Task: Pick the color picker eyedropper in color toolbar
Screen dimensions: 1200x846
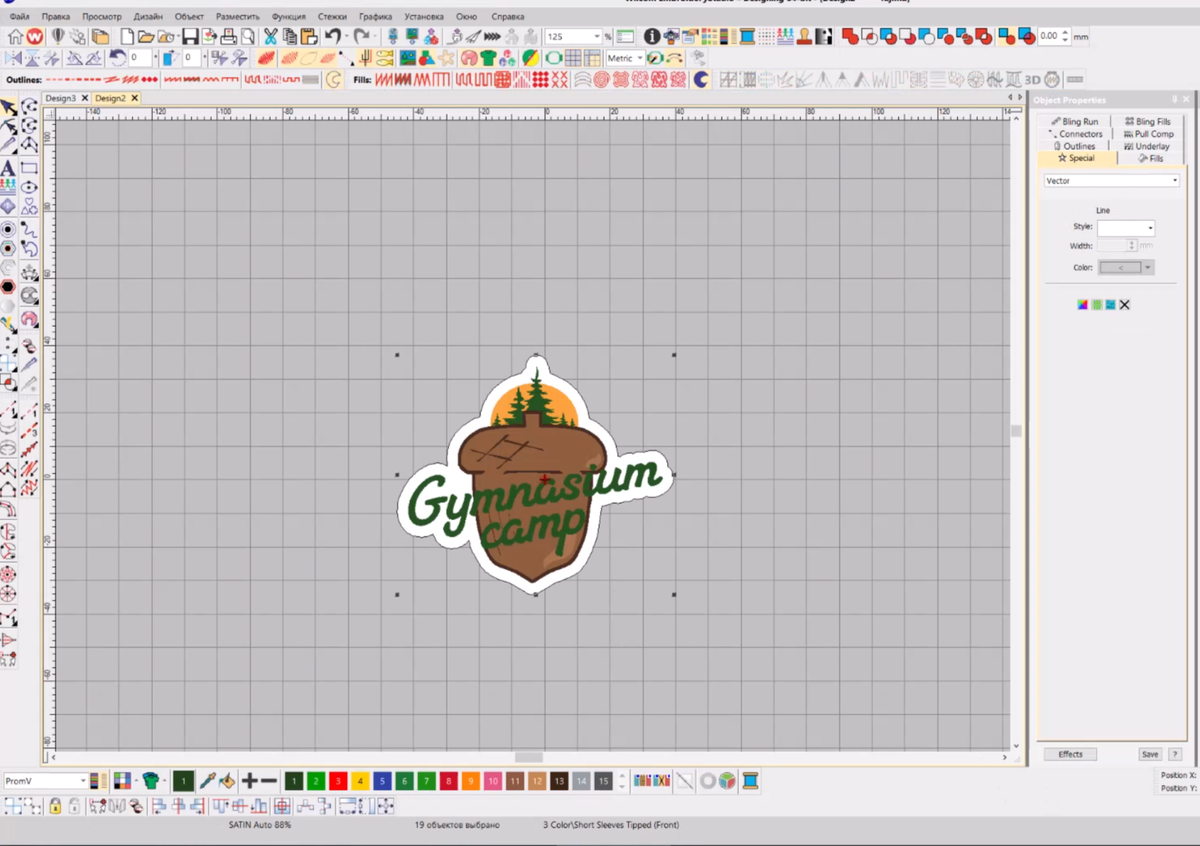Action: (x=208, y=781)
